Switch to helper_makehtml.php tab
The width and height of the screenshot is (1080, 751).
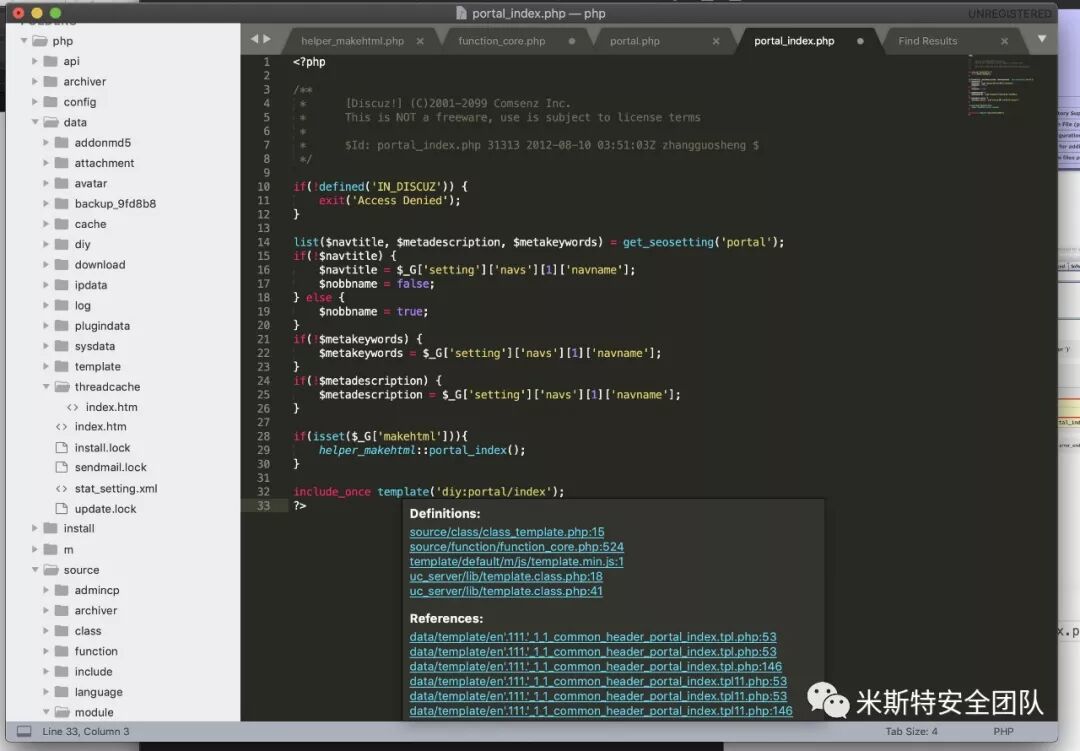click(x=353, y=41)
